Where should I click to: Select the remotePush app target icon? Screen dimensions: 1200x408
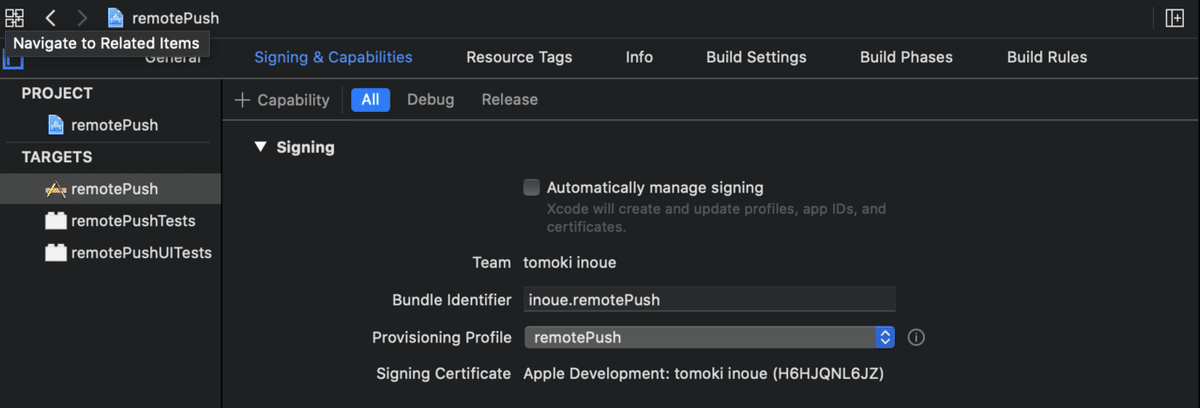pos(56,189)
